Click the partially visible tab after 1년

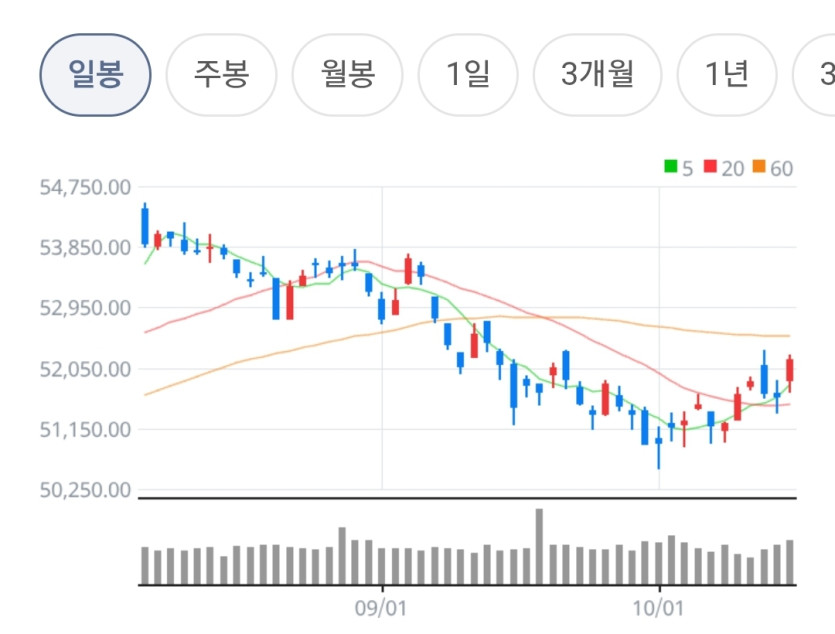[815, 75]
